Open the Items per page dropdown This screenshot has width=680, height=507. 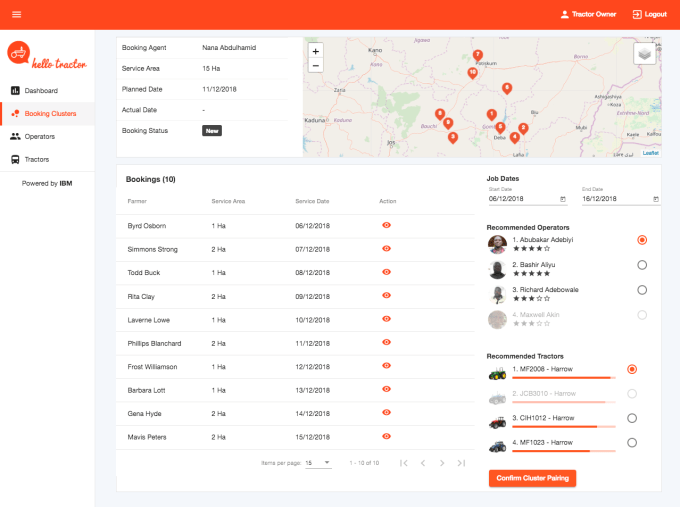click(x=318, y=463)
